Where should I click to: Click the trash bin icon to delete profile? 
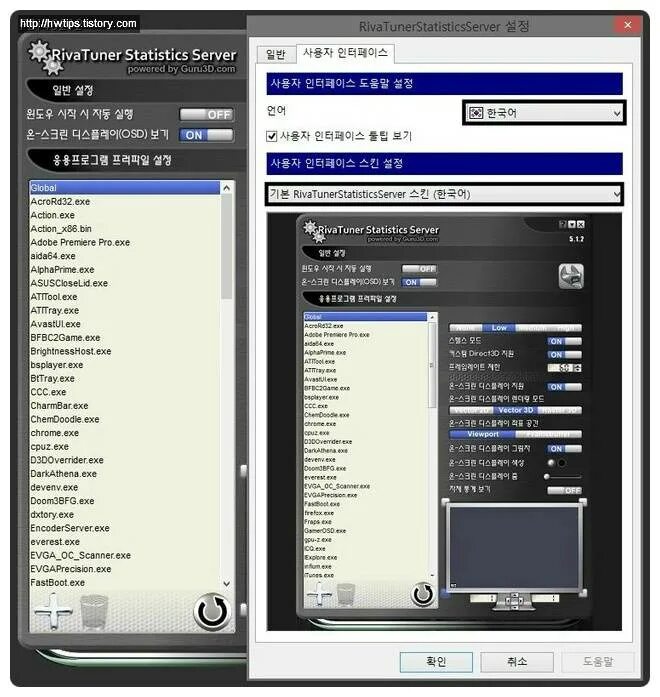click(94, 612)
